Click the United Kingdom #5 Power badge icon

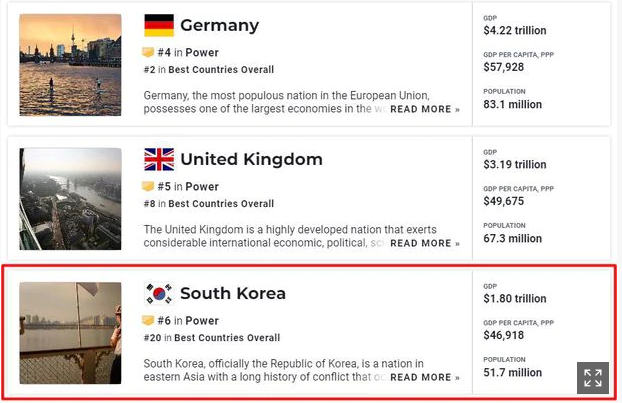pos(149,186)
